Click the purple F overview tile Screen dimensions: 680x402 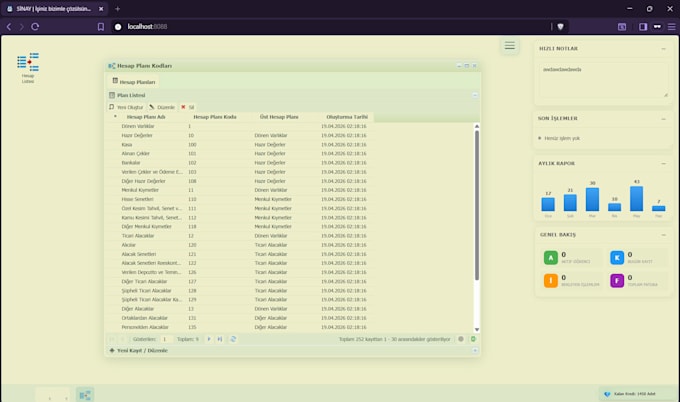(x=617, y=281)
